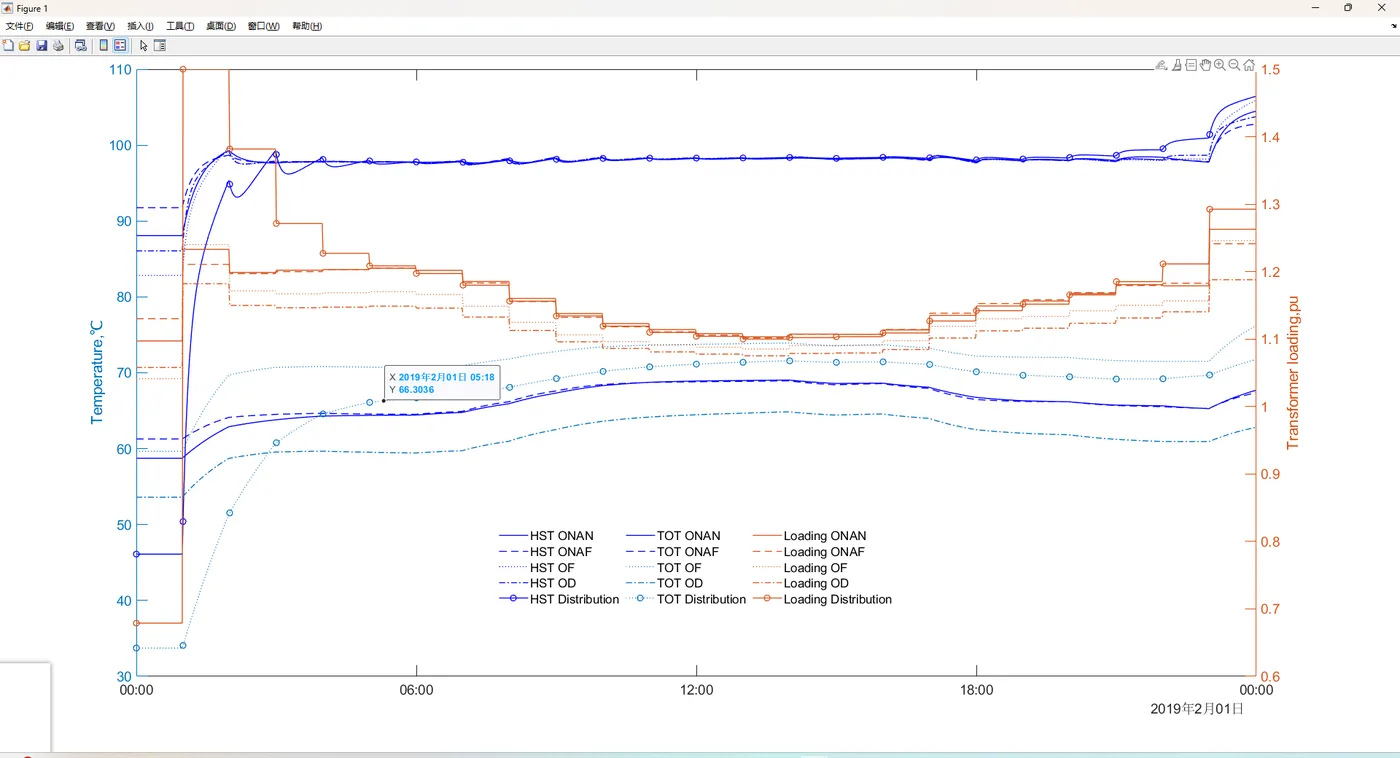
Task: Restore view with the home icon
Action: (x=1249, y=65)
